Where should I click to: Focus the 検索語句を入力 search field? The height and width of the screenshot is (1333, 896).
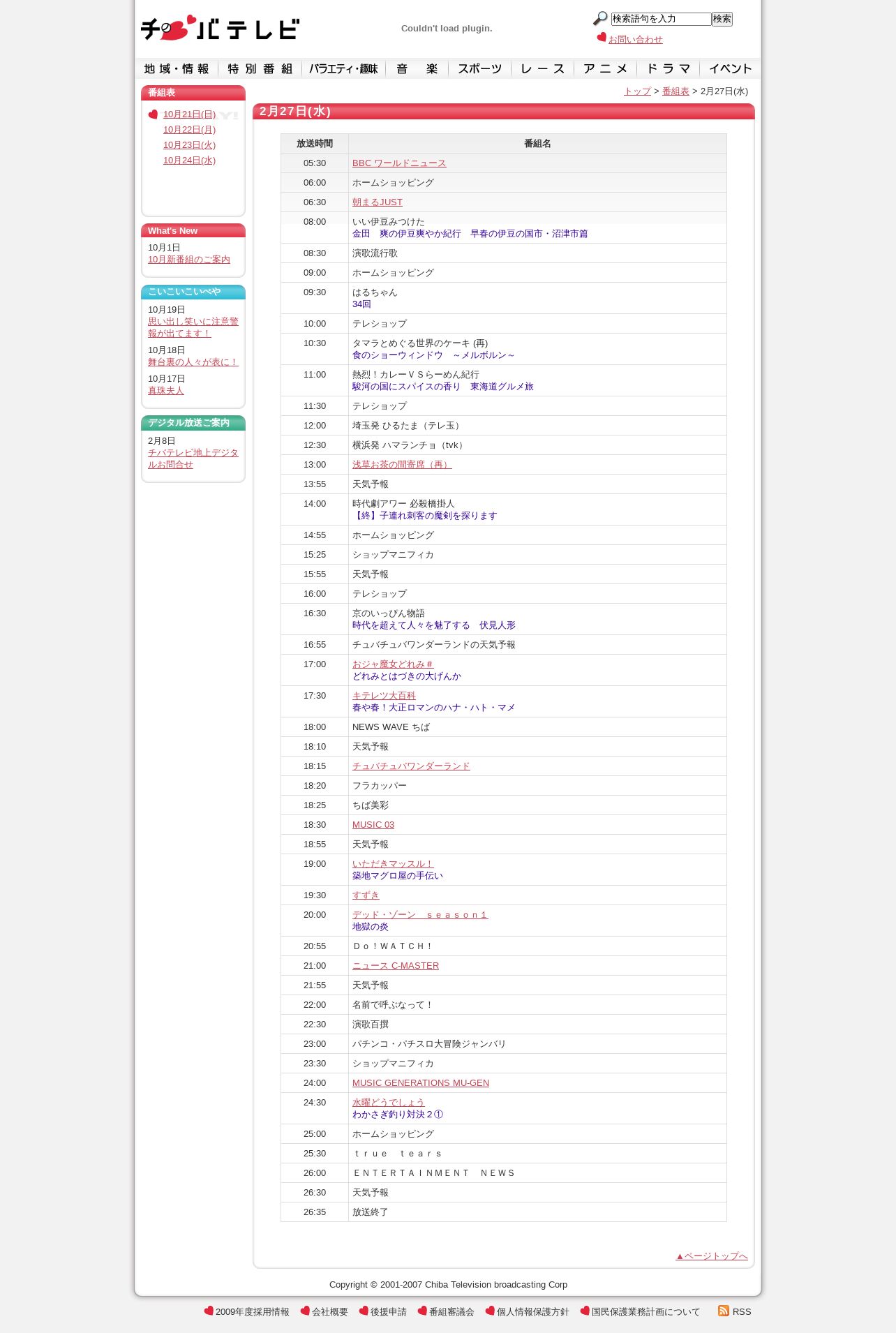[661, 19]
